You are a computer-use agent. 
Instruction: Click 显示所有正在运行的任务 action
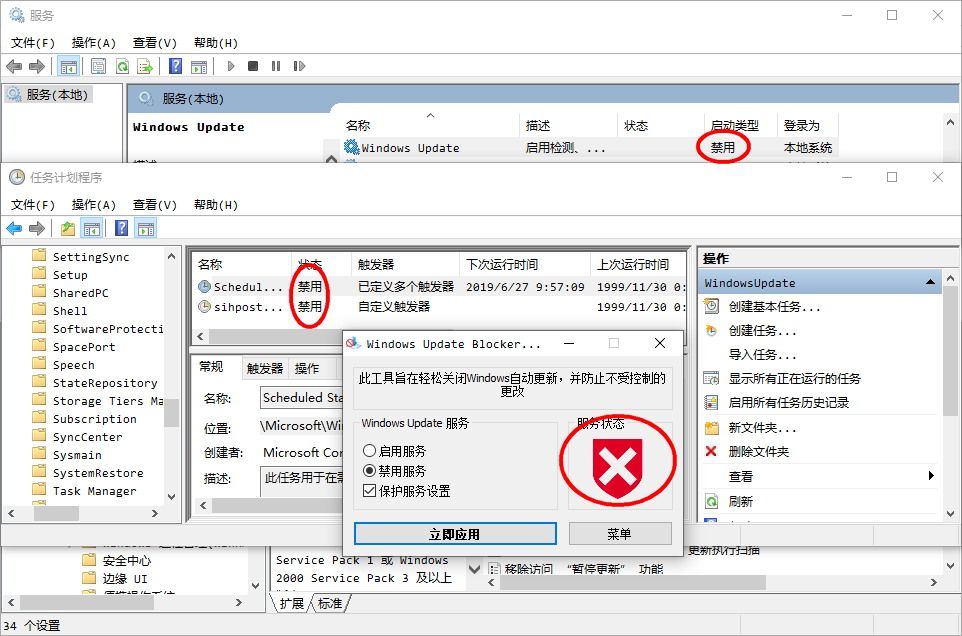pyautogui.click(x=795, y=379)
